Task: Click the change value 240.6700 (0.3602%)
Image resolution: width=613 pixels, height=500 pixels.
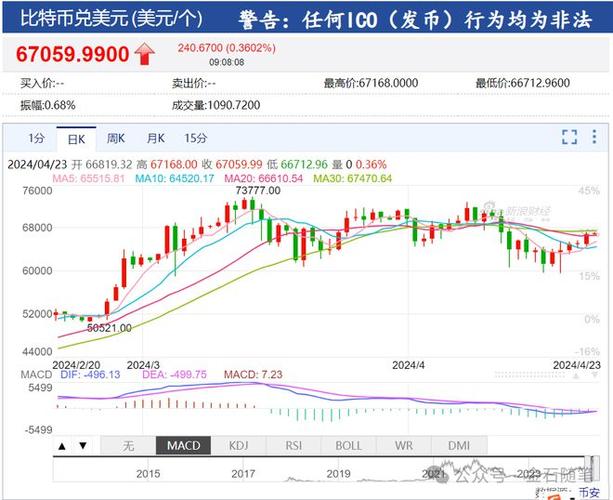Action: coord(227,48)
